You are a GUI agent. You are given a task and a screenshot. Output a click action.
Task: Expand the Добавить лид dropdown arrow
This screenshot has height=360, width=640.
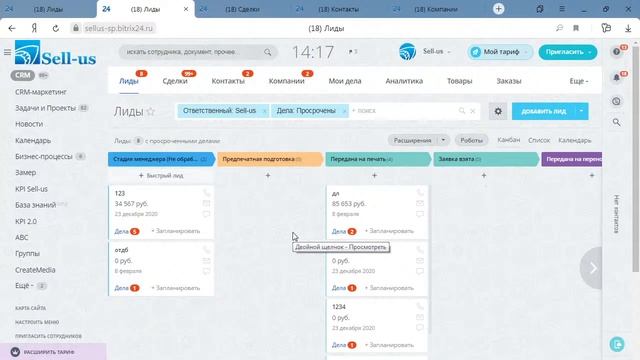581,111
